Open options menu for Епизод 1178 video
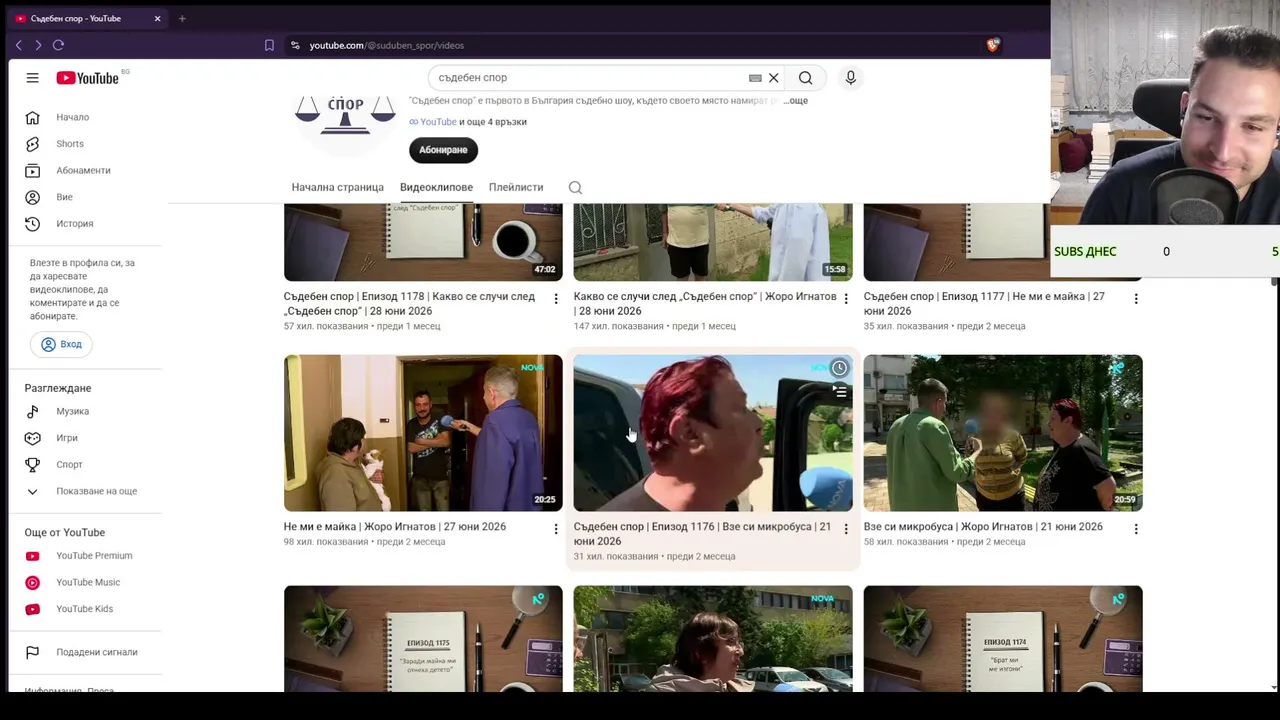 (x=556, y=298)
